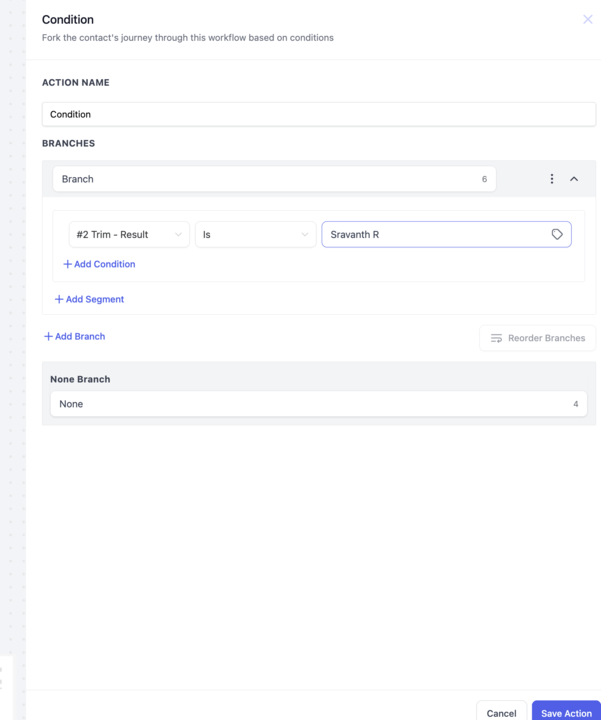The width and height of the screenshot is (601, 720).
Task: Click the plus icon beside Add Segment
Action: [x=59, y=299]
